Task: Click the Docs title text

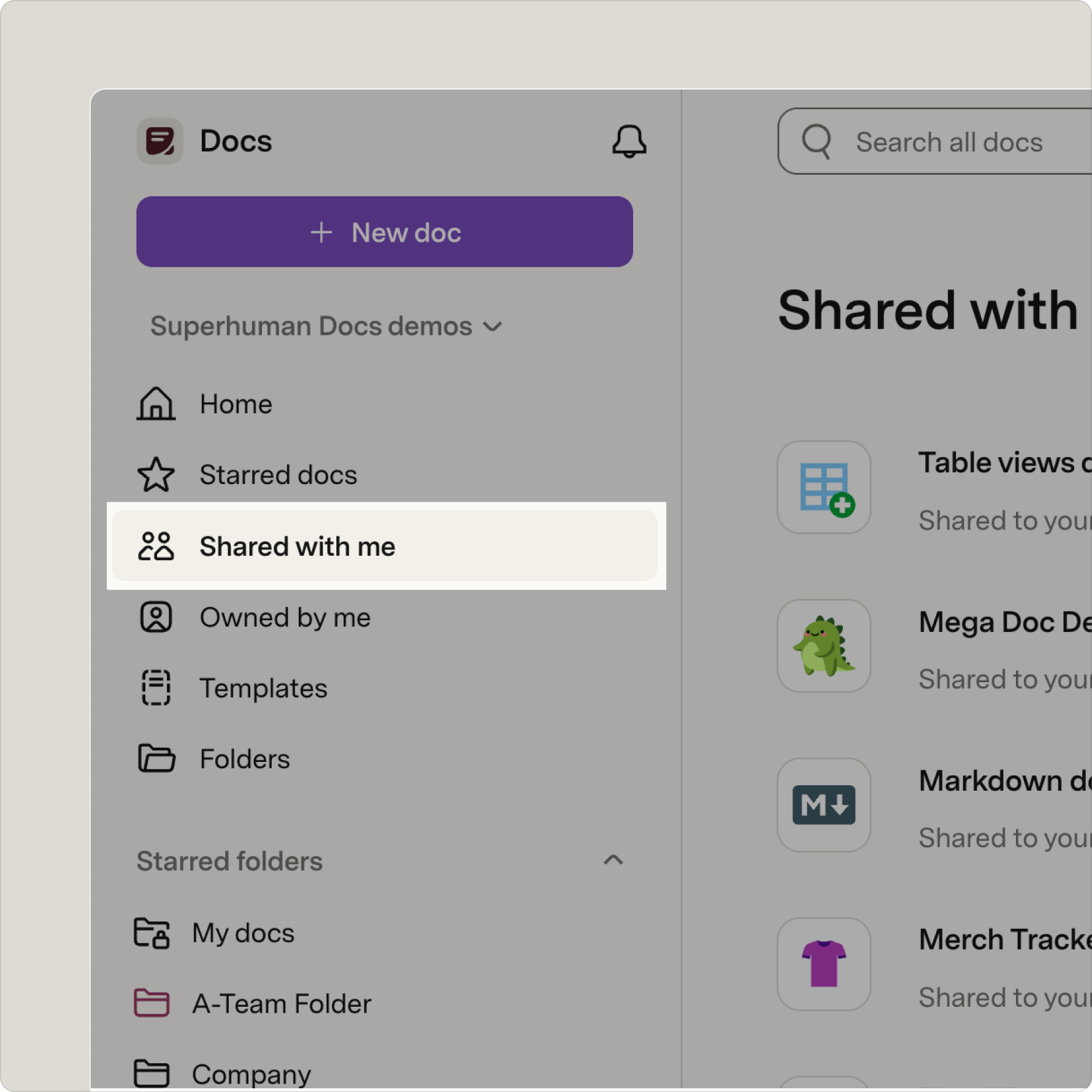Action: point(236,141)
